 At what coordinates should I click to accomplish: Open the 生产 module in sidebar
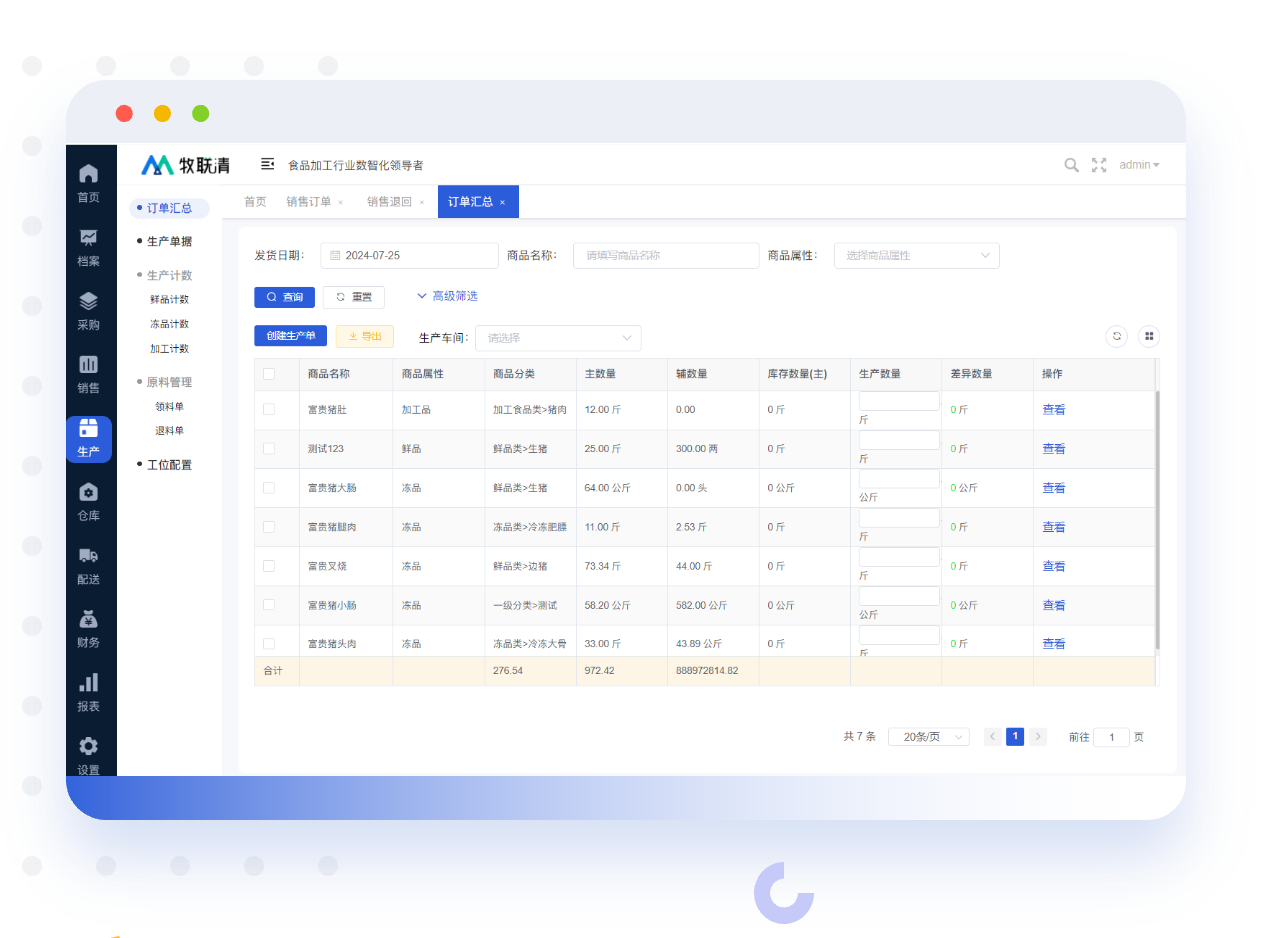point(88,438)
